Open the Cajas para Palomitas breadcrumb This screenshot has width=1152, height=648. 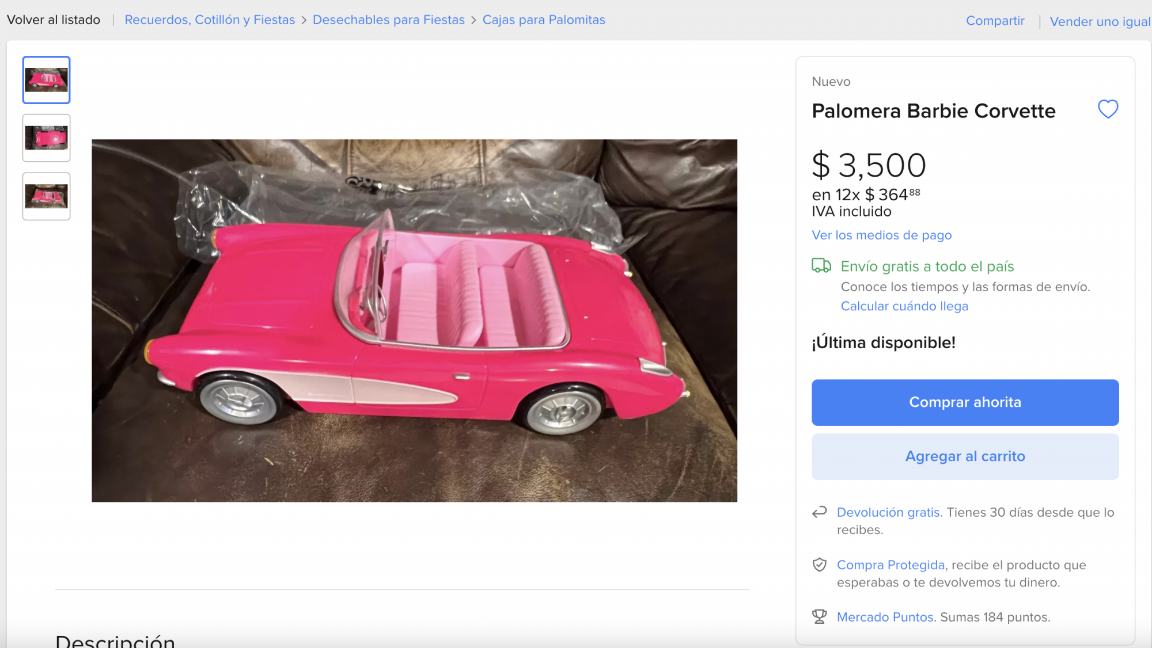pyautogui.click(x=544, y=19)
